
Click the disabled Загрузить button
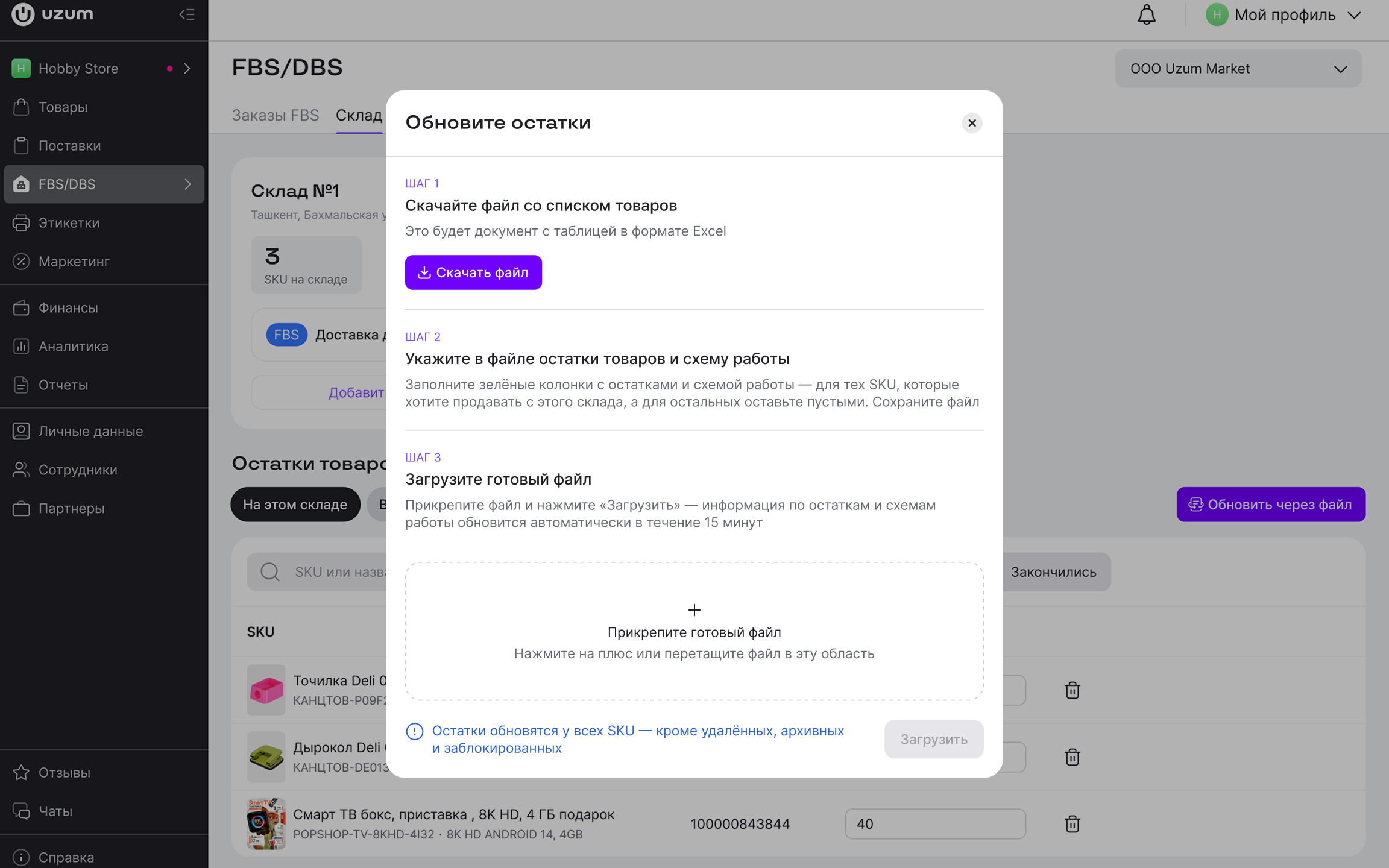(x=934, y=739)
